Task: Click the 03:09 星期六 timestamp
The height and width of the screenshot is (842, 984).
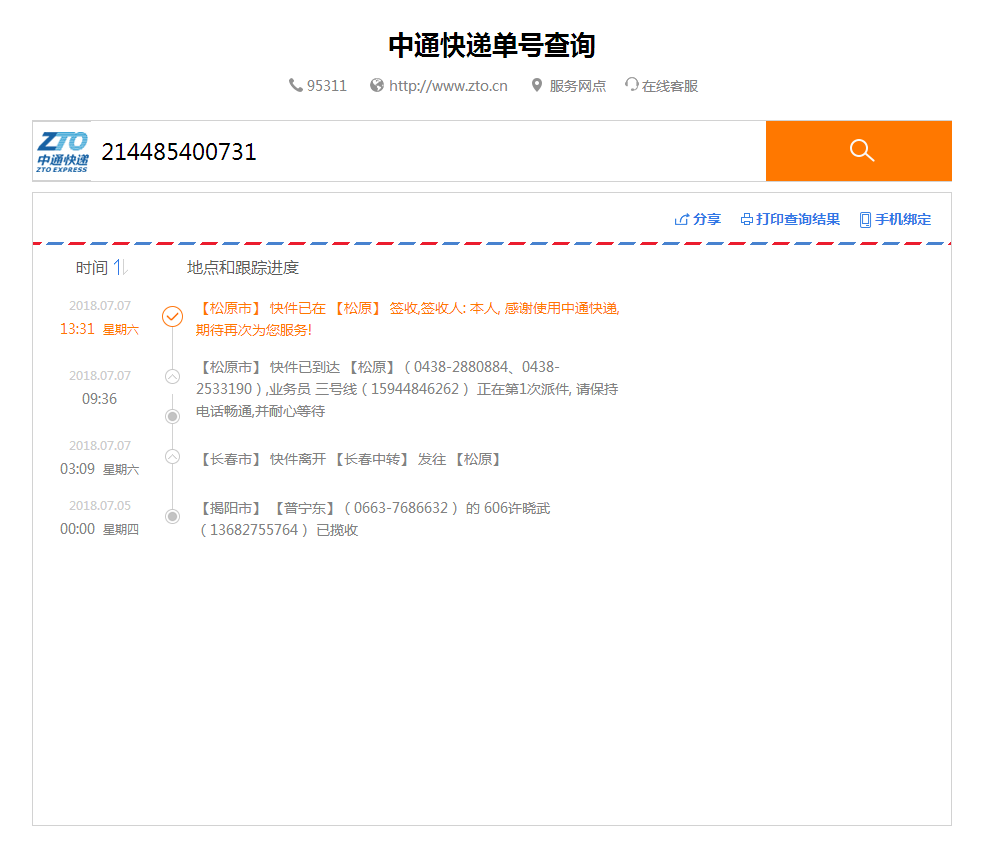Action: tap(99, 469)
